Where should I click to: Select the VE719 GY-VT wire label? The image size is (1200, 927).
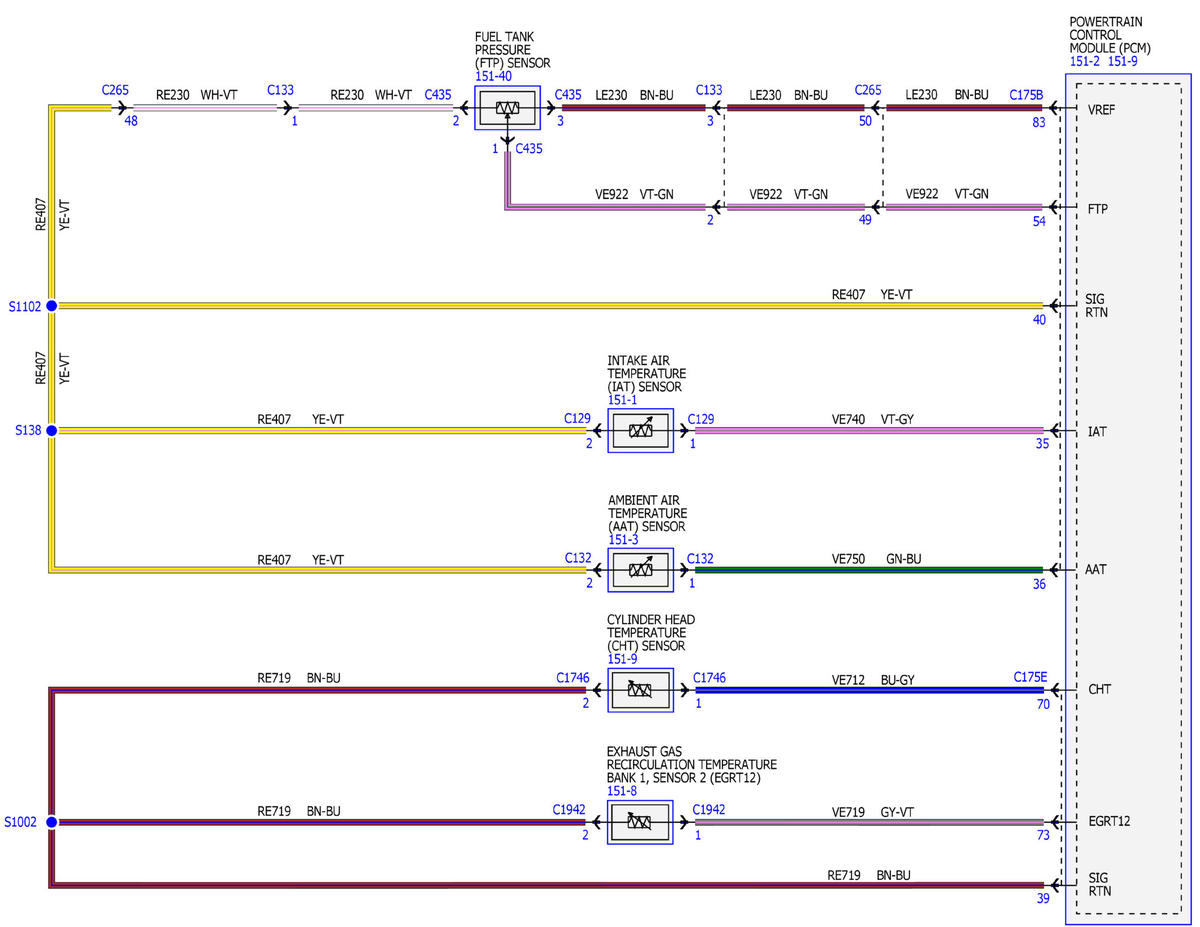(873, 812)
